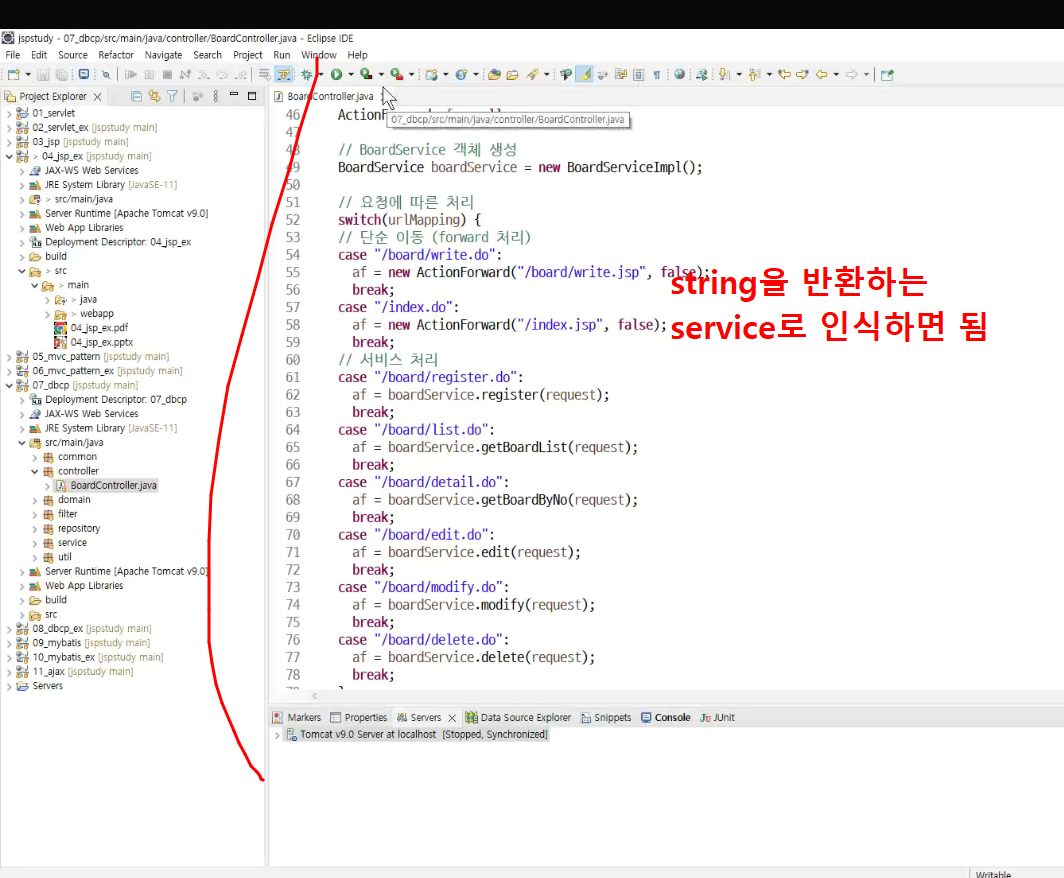Click the Previous Annotation arrow icon

[755, 75]
